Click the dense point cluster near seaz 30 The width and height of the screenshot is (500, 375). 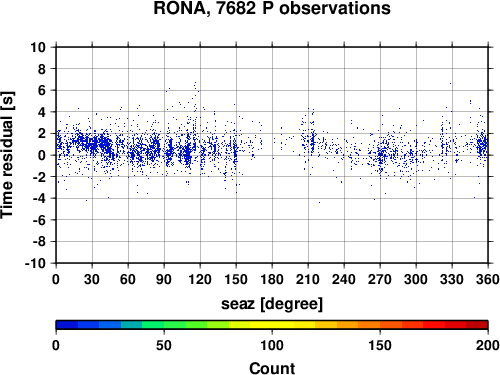tap(95, 143)
